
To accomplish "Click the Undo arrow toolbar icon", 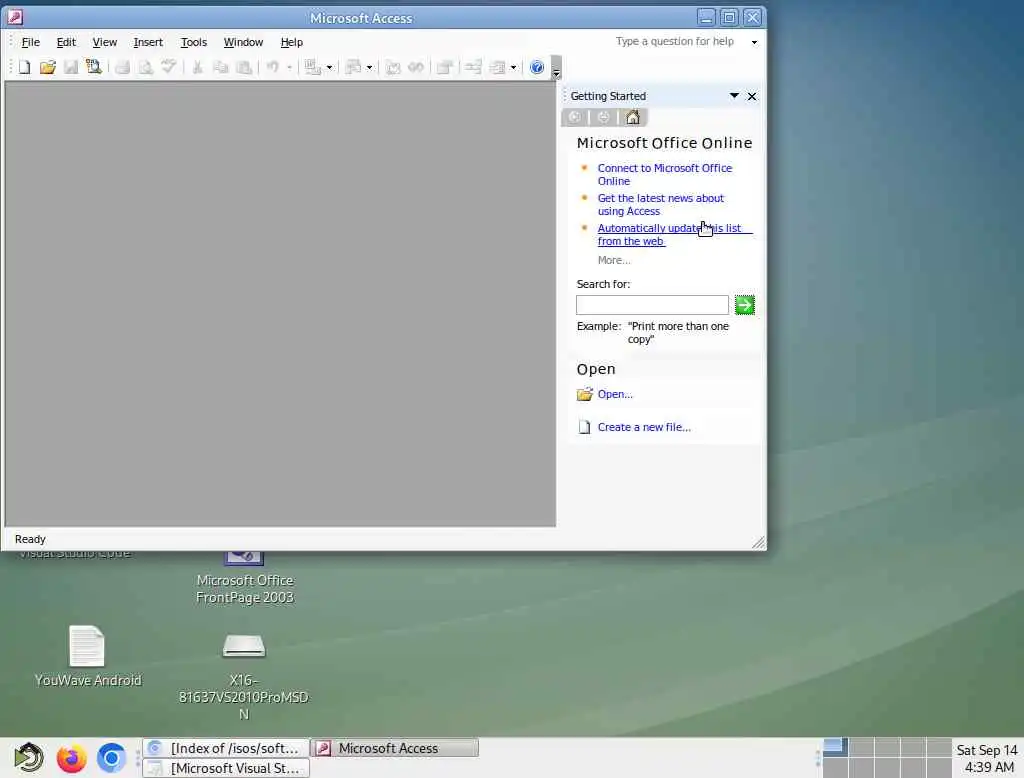I will tap(273, 67).
